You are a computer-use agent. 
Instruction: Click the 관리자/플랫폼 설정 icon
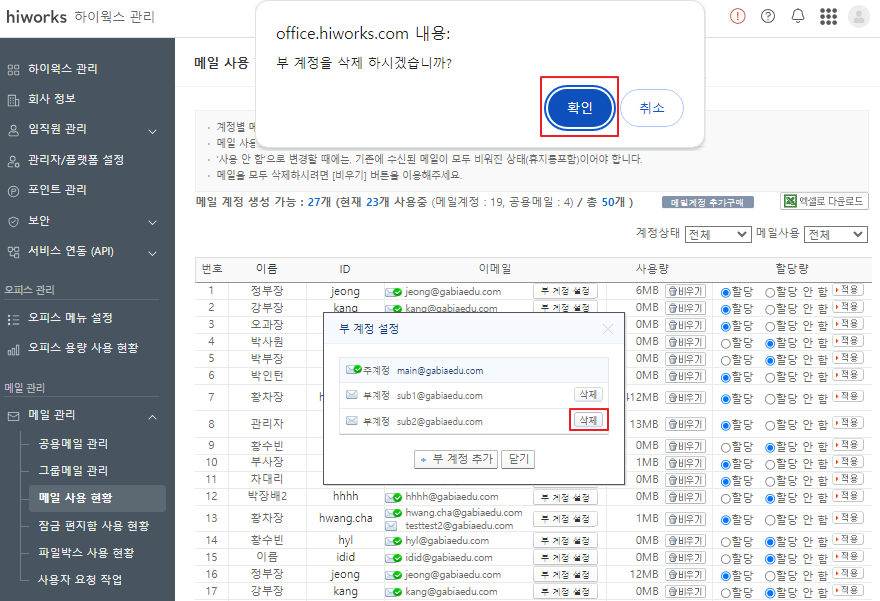(x=13, y=161)
